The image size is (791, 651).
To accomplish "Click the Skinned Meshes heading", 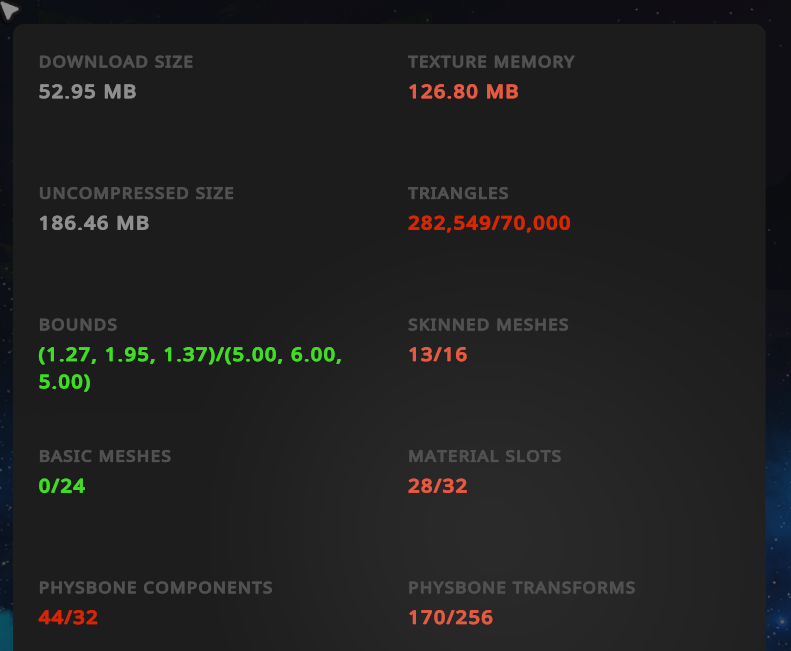I will (x=488, y=324).
